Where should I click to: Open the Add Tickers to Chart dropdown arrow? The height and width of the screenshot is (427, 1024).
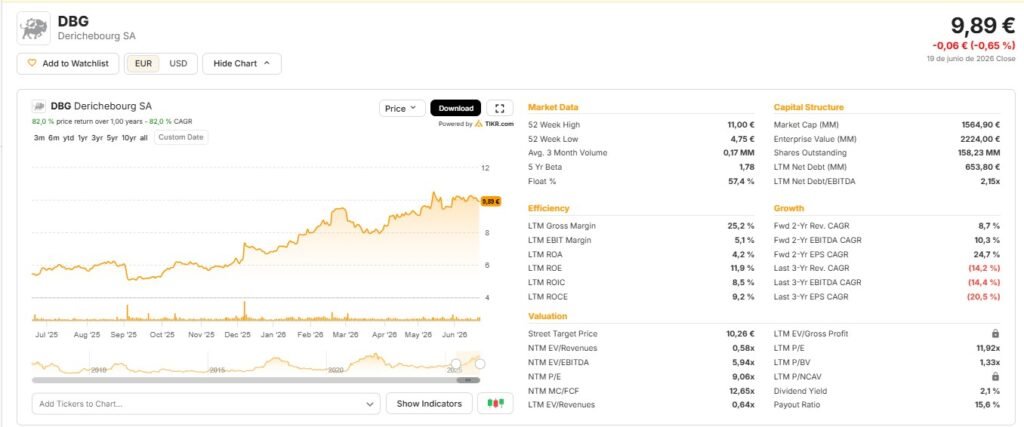click(x=370, y=404)
